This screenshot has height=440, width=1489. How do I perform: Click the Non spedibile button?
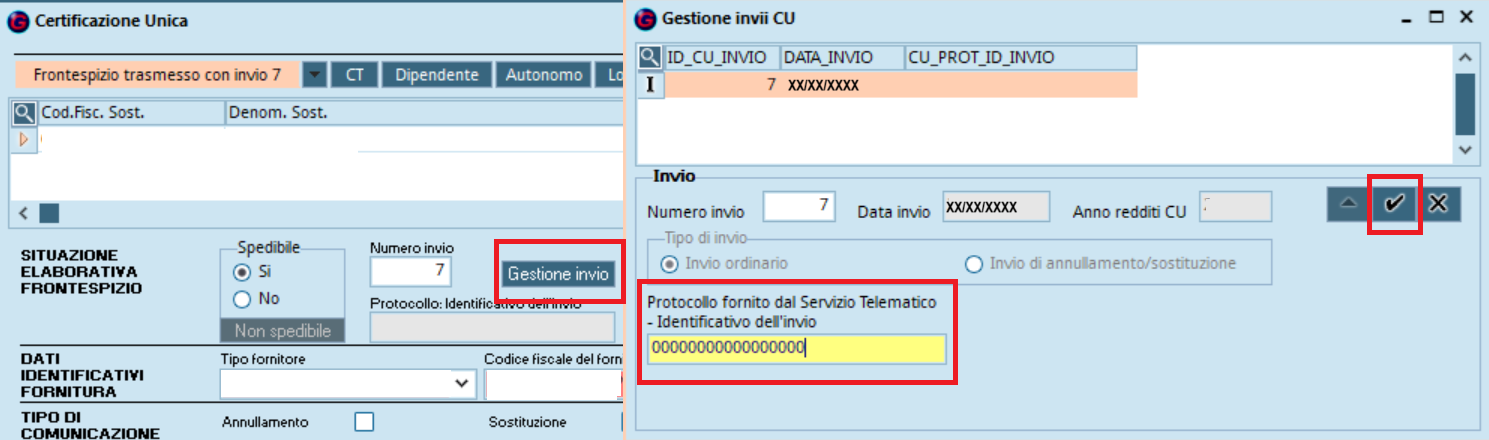point(282,331)
